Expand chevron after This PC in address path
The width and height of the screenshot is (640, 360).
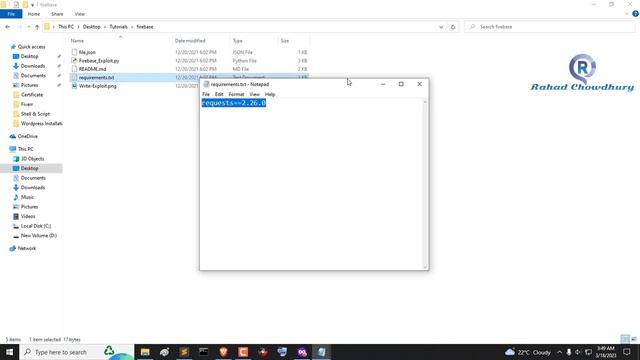78,27
